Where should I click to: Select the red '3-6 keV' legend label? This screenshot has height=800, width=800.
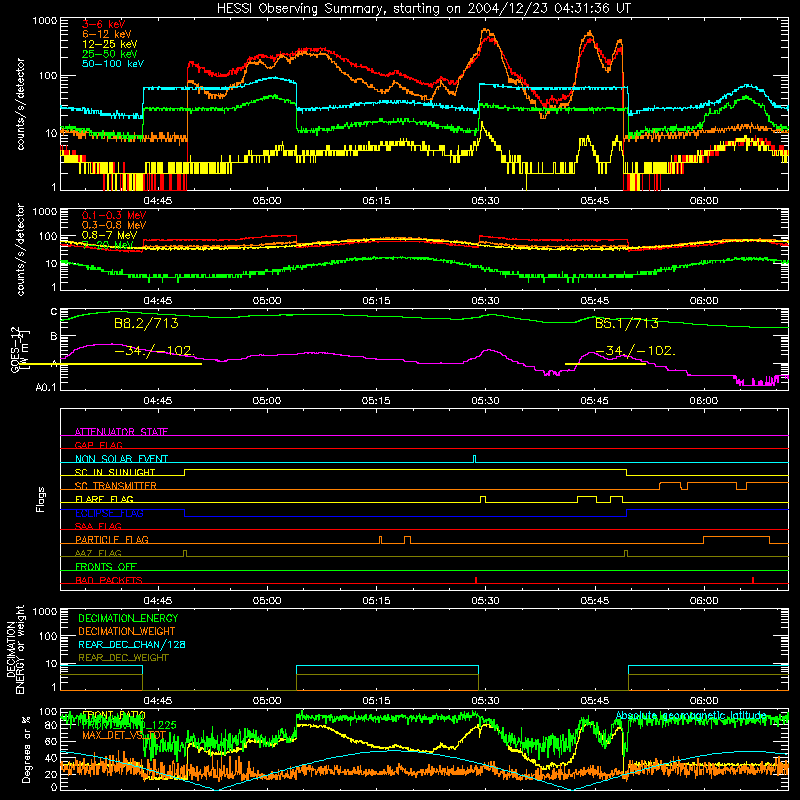[x=103, y=24]
